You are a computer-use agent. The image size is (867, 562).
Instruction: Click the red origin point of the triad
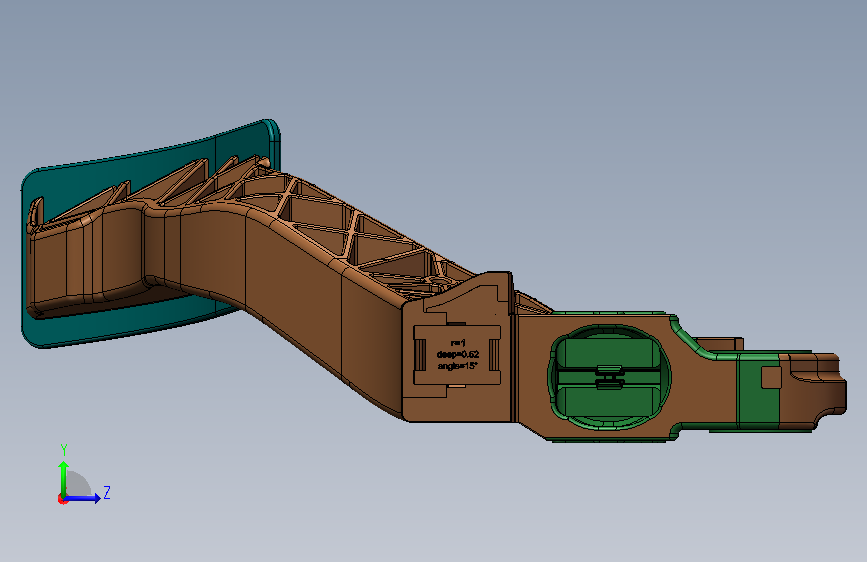[x=62, y=499]
